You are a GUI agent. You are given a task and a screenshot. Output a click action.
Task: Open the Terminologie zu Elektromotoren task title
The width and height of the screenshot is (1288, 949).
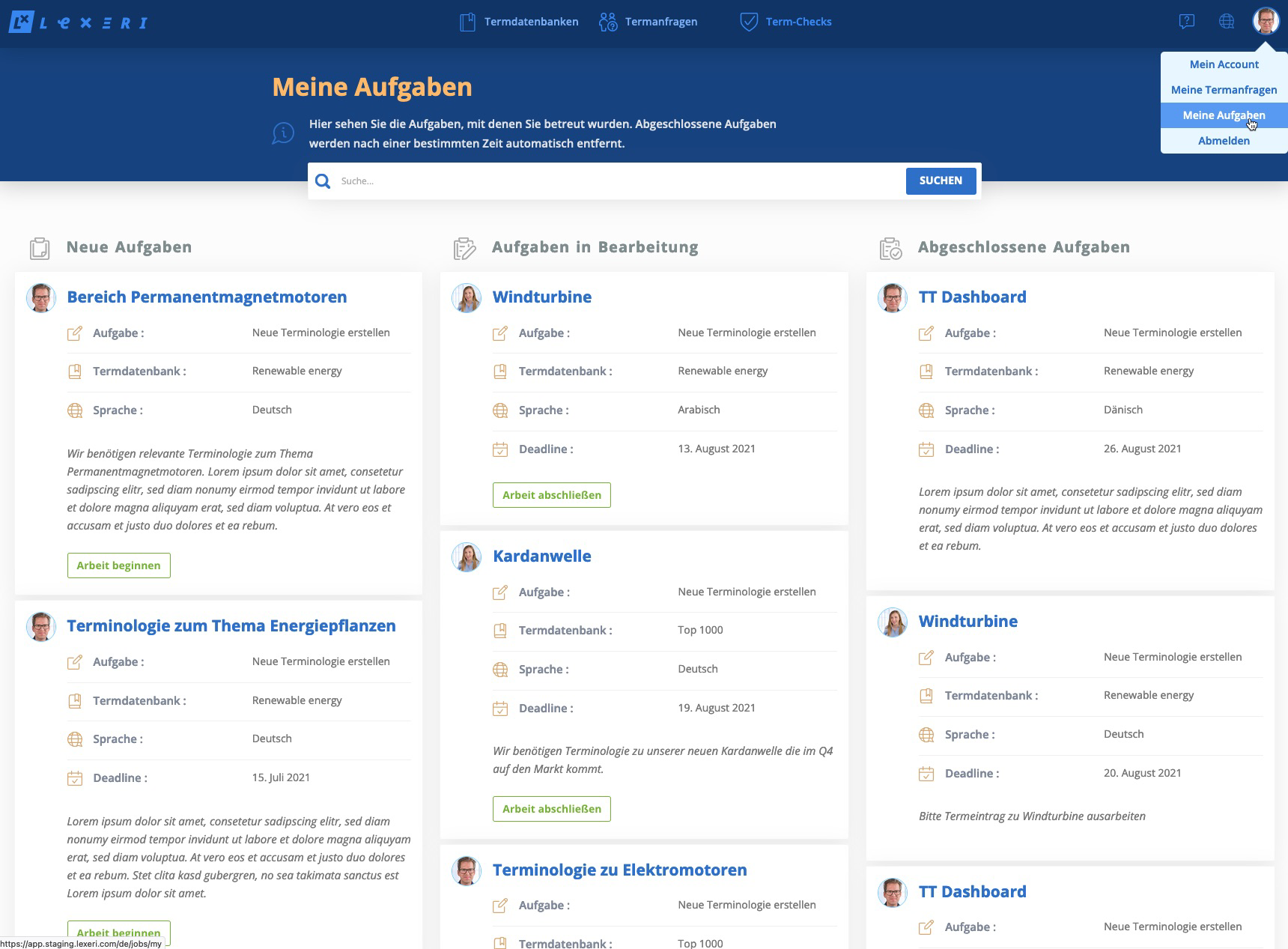(619, 870)
